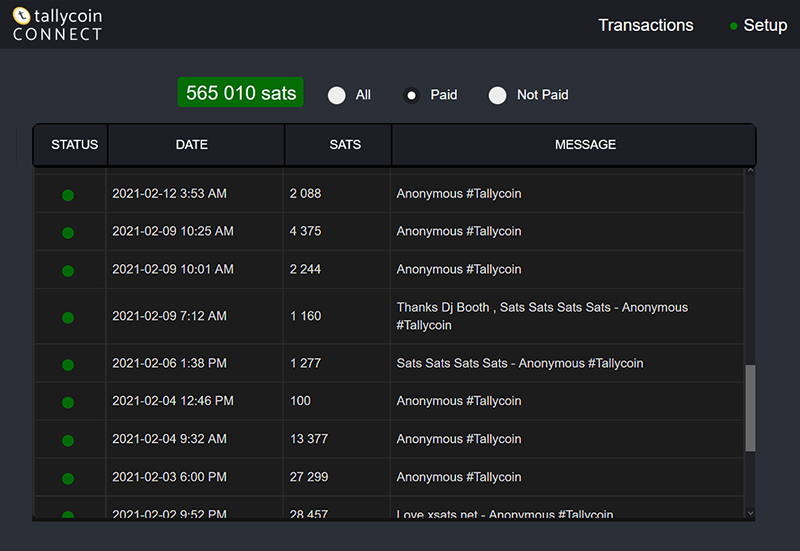
Task: Select date 2021-02-03 6:00 PM
Action: pyautogui.click(x=169, y=477)
